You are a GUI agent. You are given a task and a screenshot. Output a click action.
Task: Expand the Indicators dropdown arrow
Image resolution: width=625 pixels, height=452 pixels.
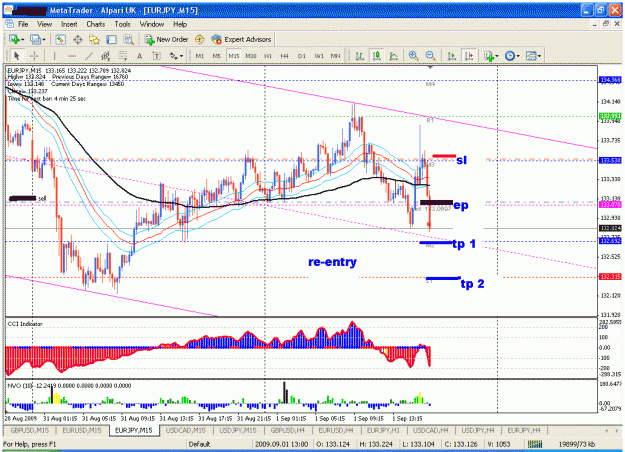[x=497, y=56]
